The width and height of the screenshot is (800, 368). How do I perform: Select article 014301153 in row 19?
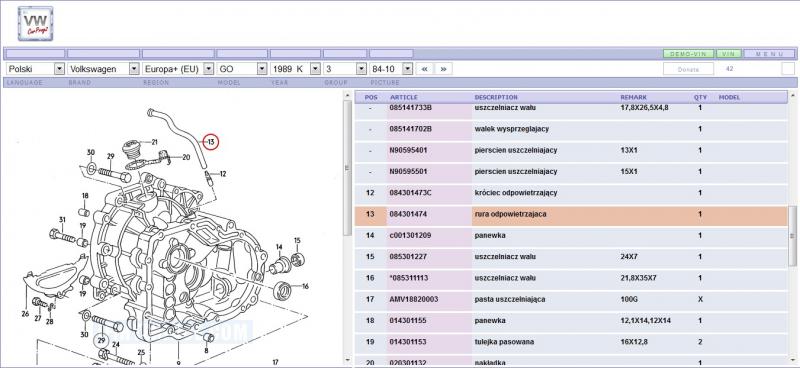click(408, 342)
